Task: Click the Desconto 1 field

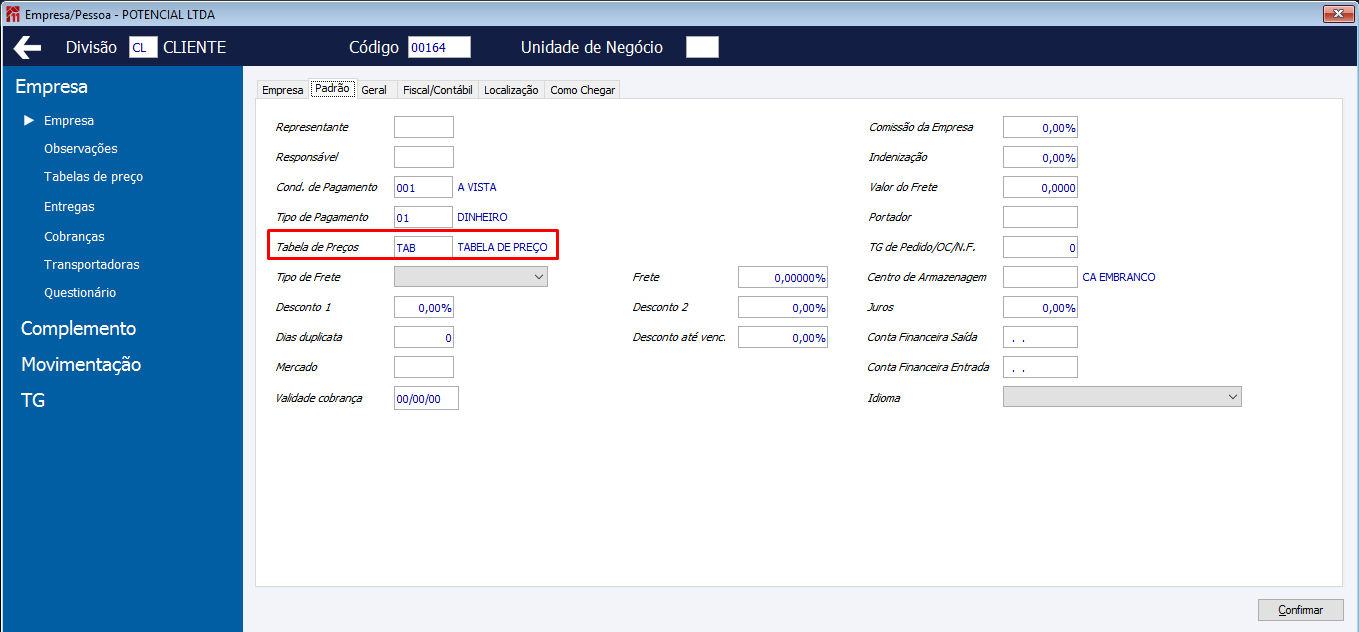Action: [x=424, y=307]
